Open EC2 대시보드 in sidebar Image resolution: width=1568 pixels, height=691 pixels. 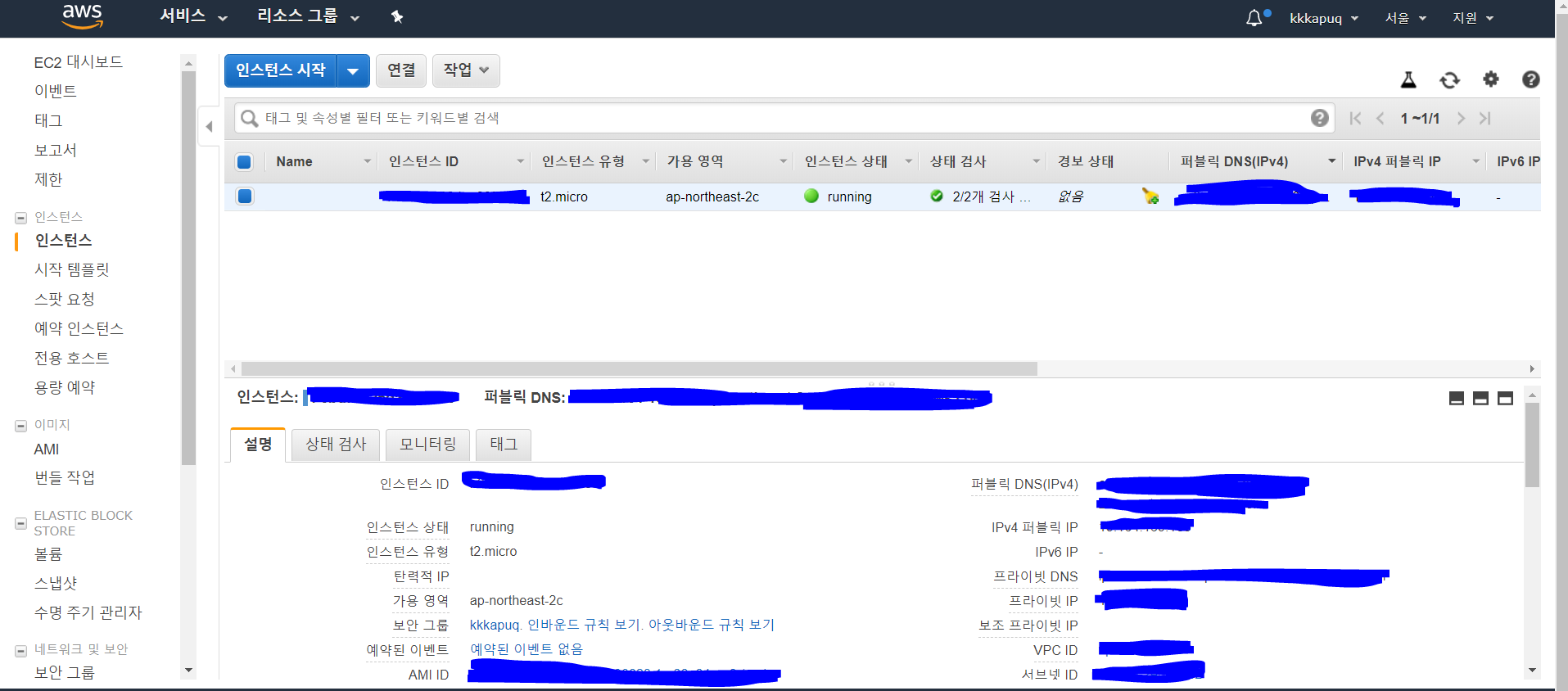(79, 62)
